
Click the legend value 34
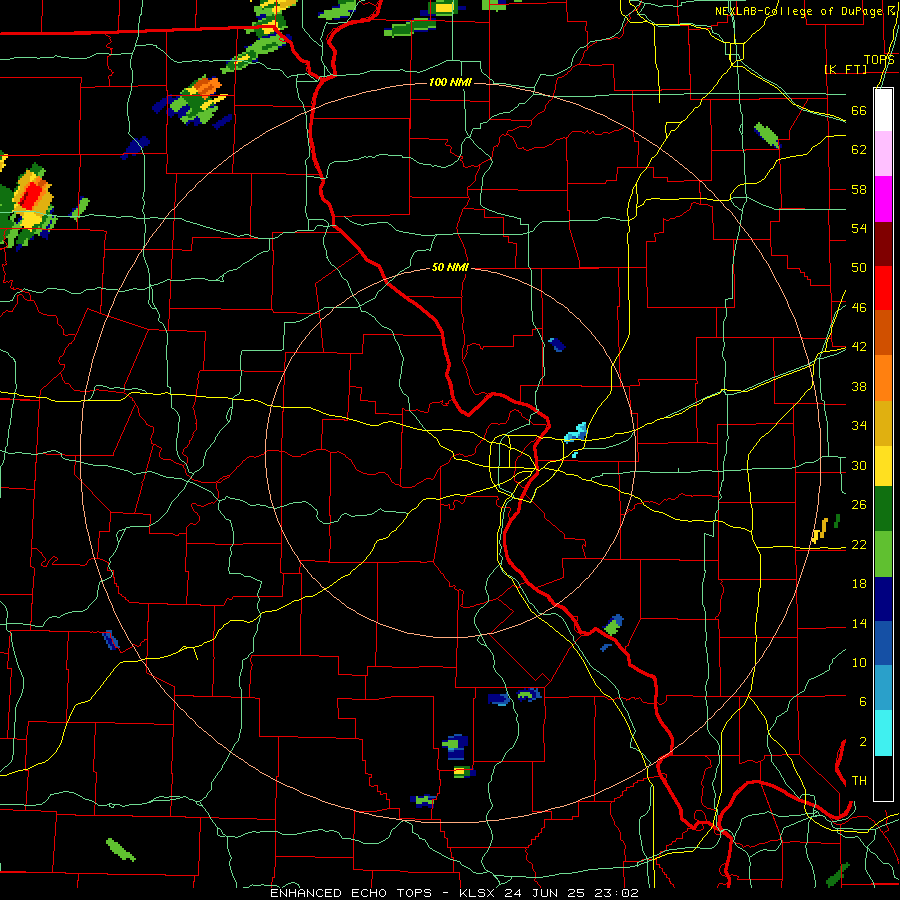pos(859,425)
